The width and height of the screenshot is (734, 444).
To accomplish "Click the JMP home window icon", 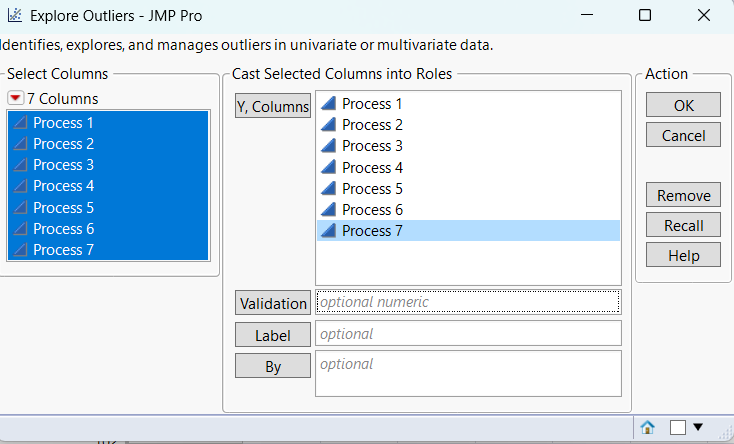I will (647, 427).
